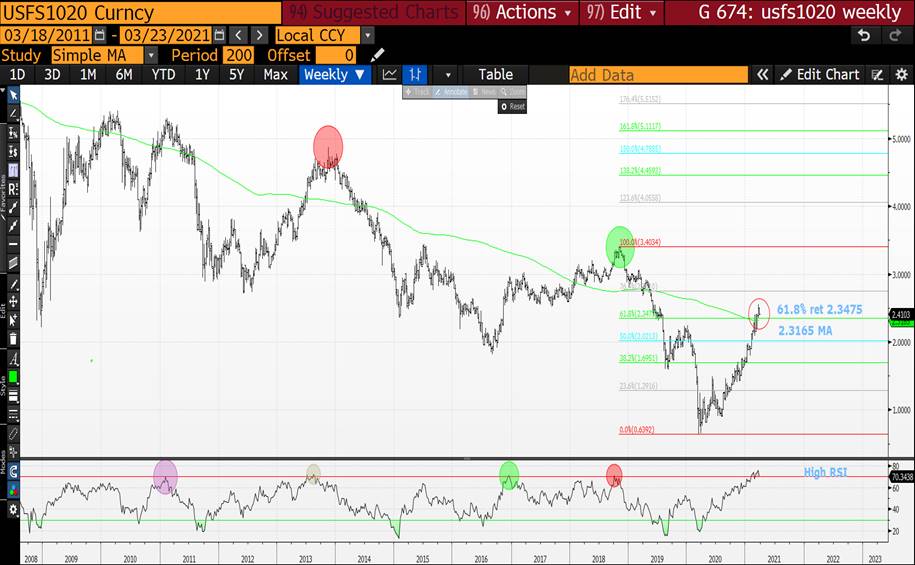Open the 97) Edit menu
Screen dimensions: 915x565
pyautogui.click(x=621, y=12)
